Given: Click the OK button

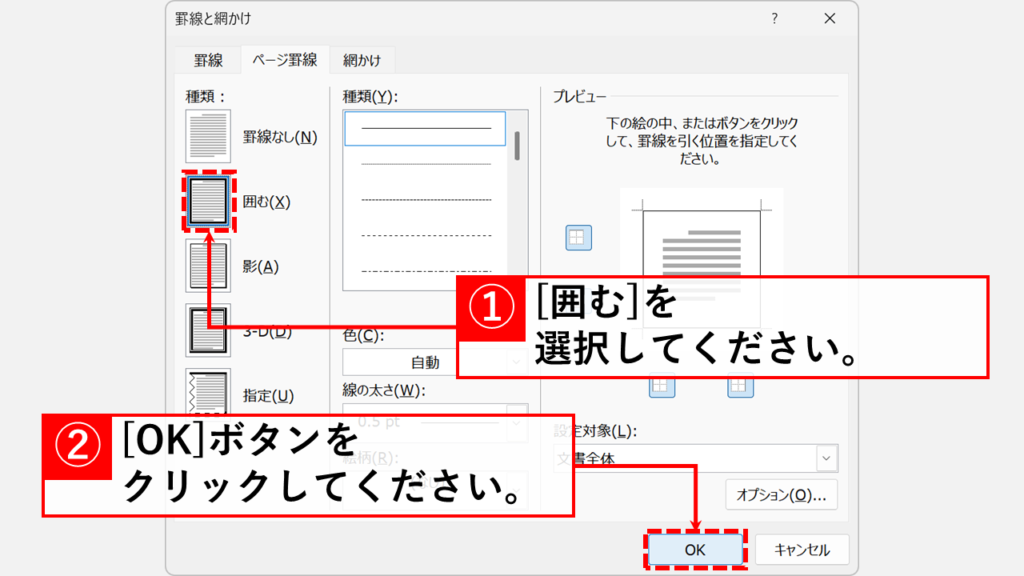Looking at the screenshot, I should point(695,550).
